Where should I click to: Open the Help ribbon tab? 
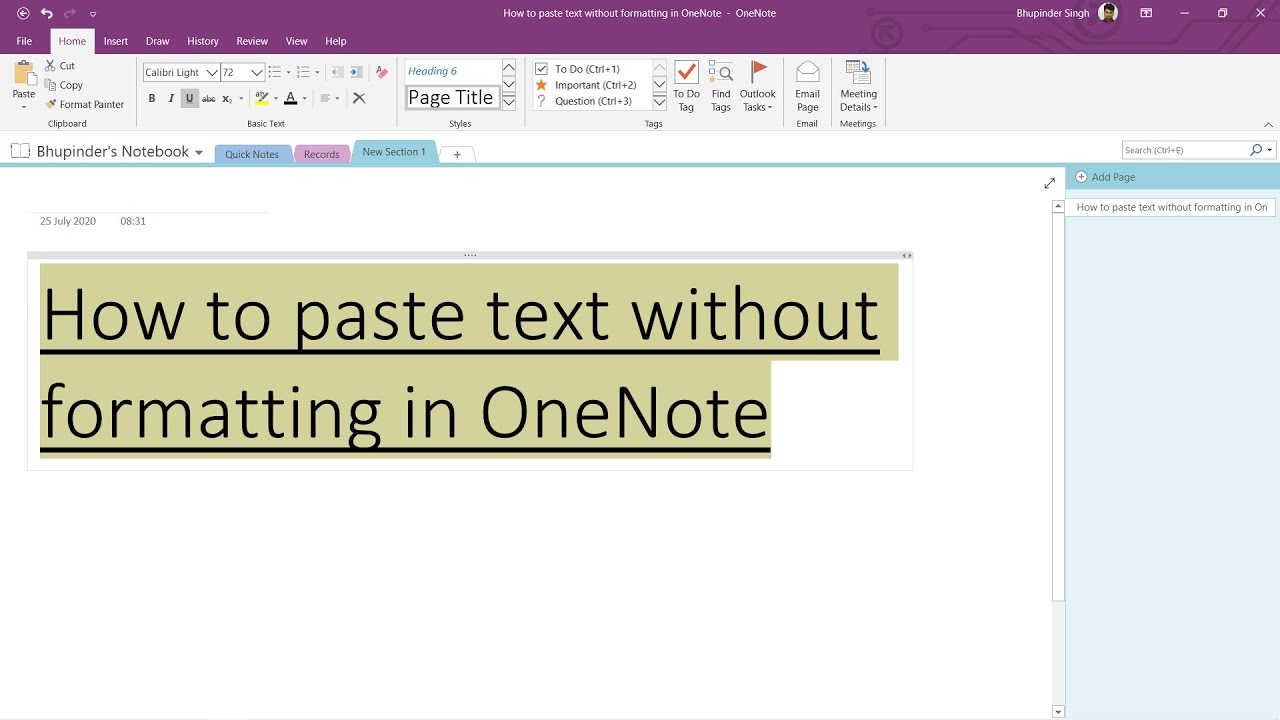336,41
